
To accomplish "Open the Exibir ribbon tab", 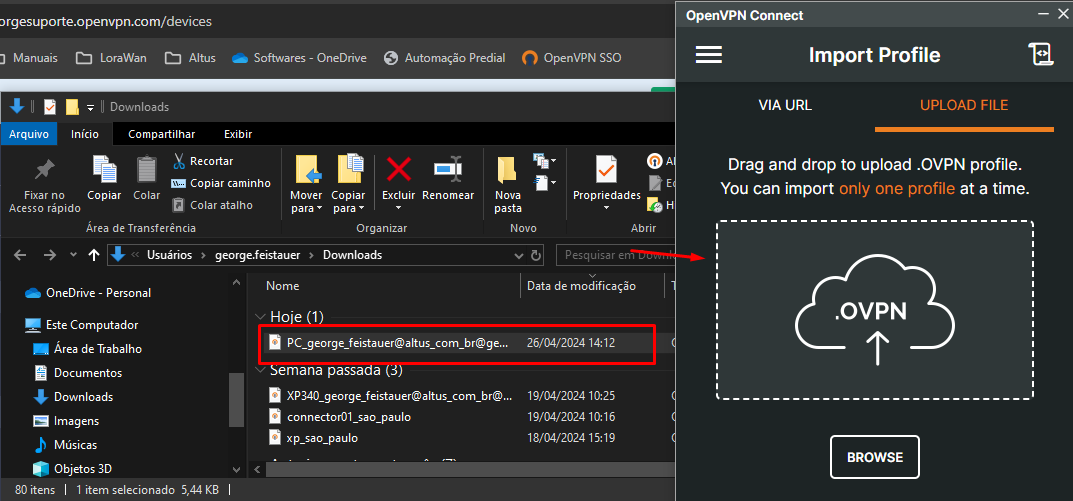I will (238, 134).
